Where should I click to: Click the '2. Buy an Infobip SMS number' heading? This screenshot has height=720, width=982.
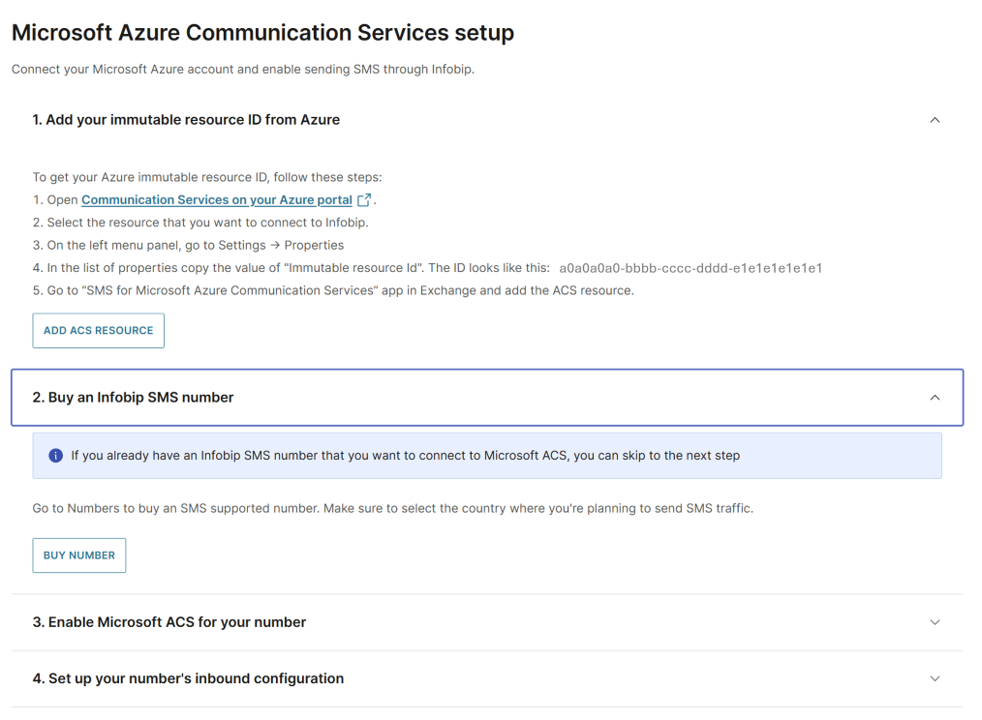click(133, 398)
